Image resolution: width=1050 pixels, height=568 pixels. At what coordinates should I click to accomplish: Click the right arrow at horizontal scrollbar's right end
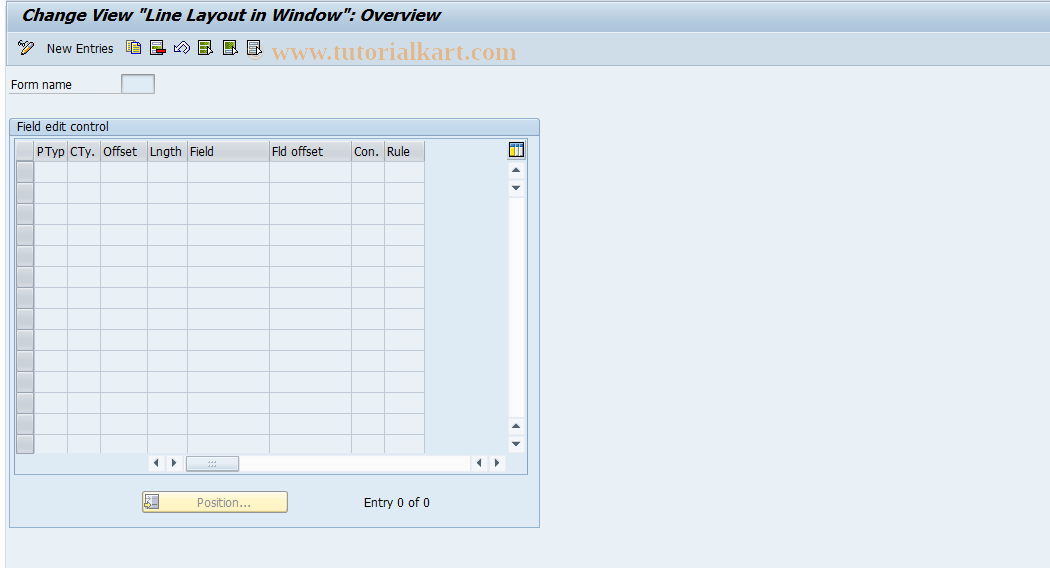tap(496, 463)
